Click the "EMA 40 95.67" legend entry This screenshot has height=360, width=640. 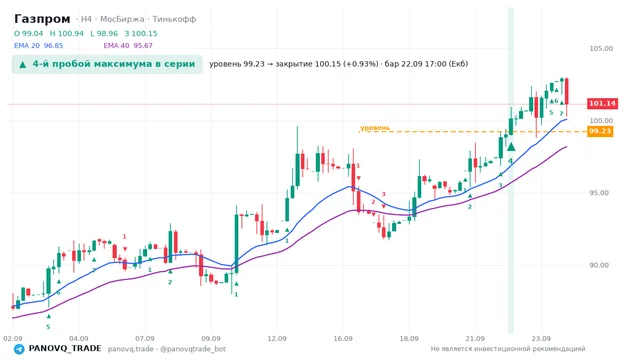tap(128, 46)
